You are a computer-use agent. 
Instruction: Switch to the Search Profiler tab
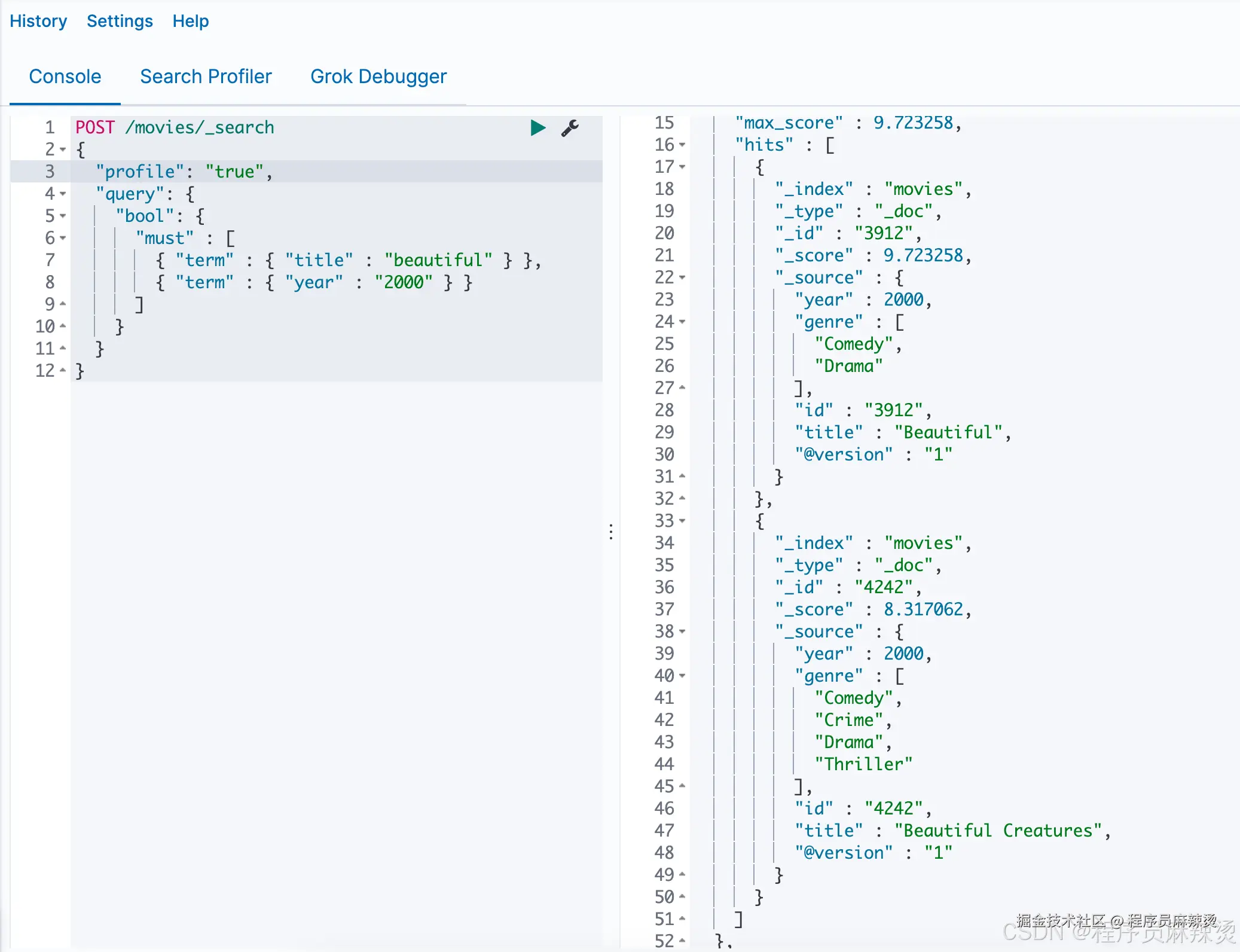[x=206, y=77]
